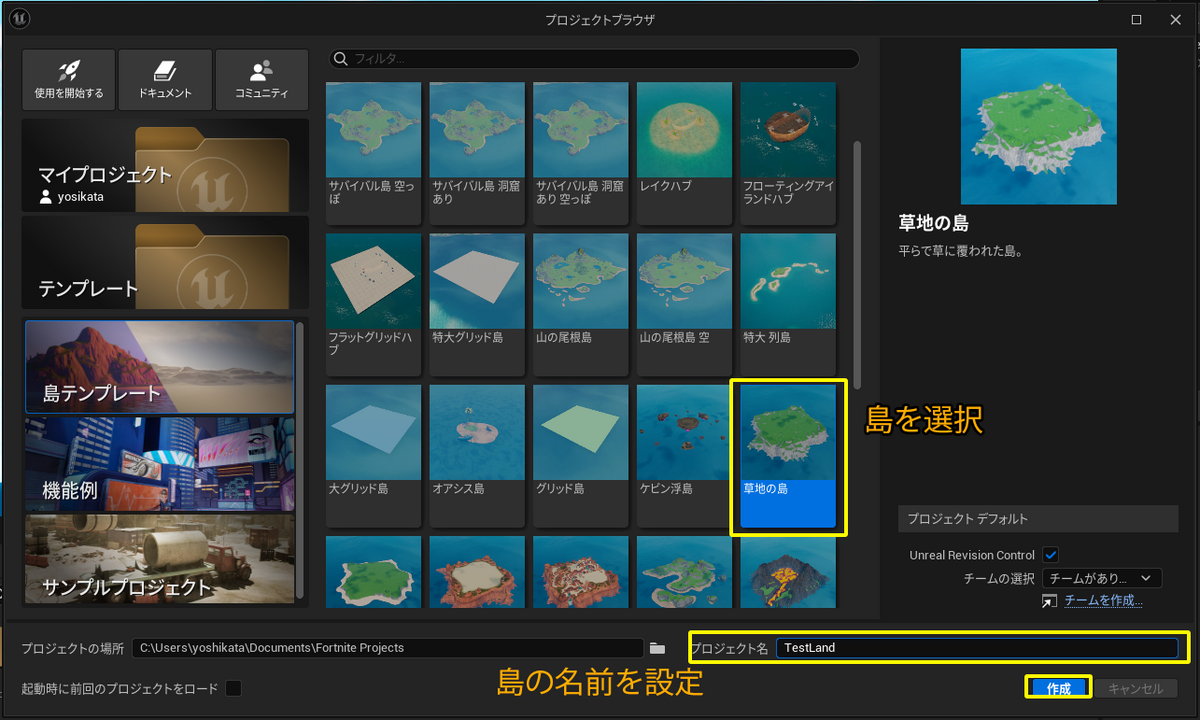The height and width of the screenshot is (720, 1200).
Task: Select サバイバル島 洞窟あり template
Action: coord(478,152)
